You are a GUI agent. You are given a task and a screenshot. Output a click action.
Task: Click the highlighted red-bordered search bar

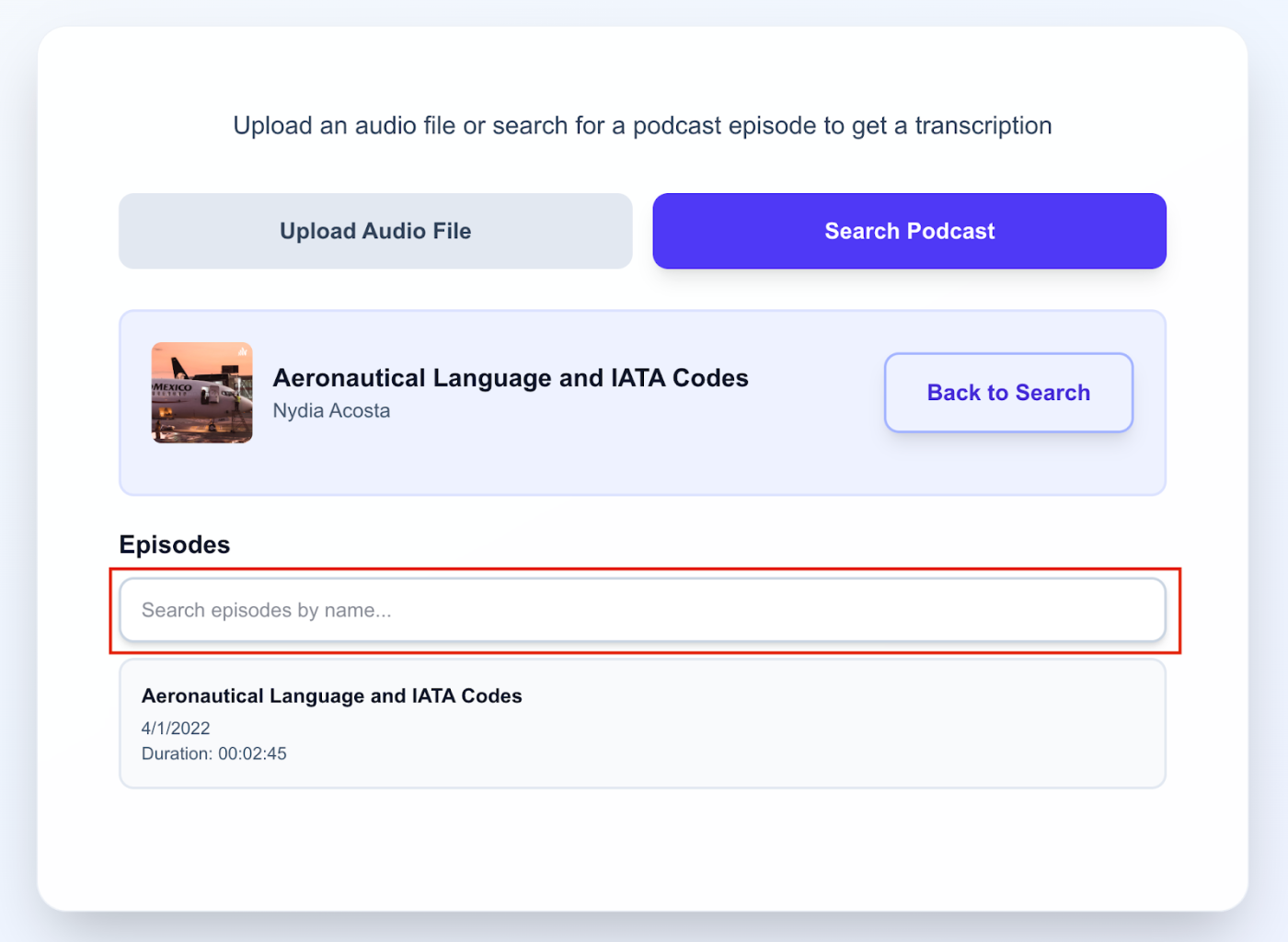pos(641,610)
